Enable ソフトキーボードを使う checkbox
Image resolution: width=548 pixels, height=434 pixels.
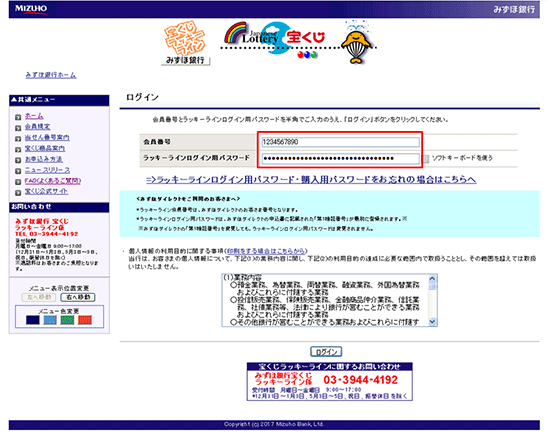pos(426,159)
